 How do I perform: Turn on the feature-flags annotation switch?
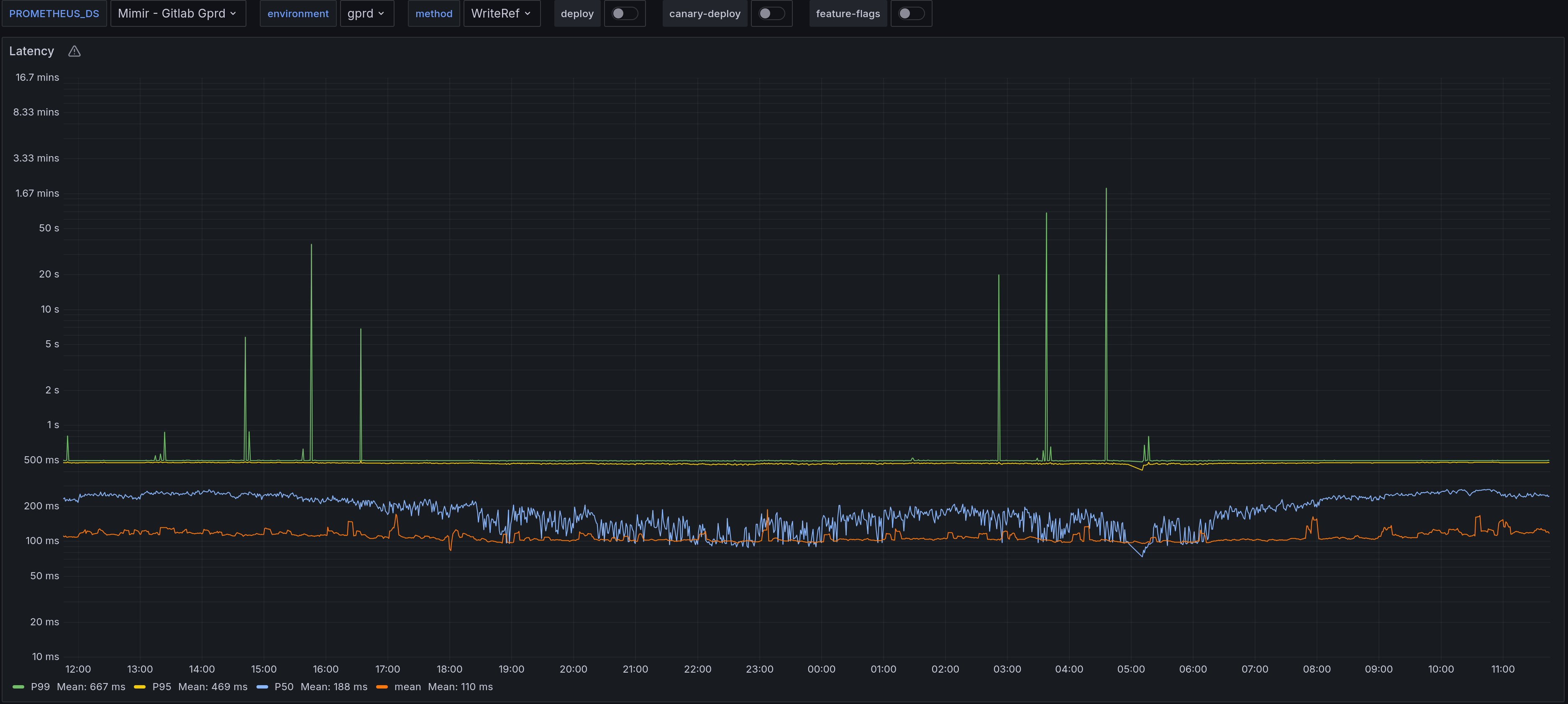pyautogui.click(x=911, y=13)
